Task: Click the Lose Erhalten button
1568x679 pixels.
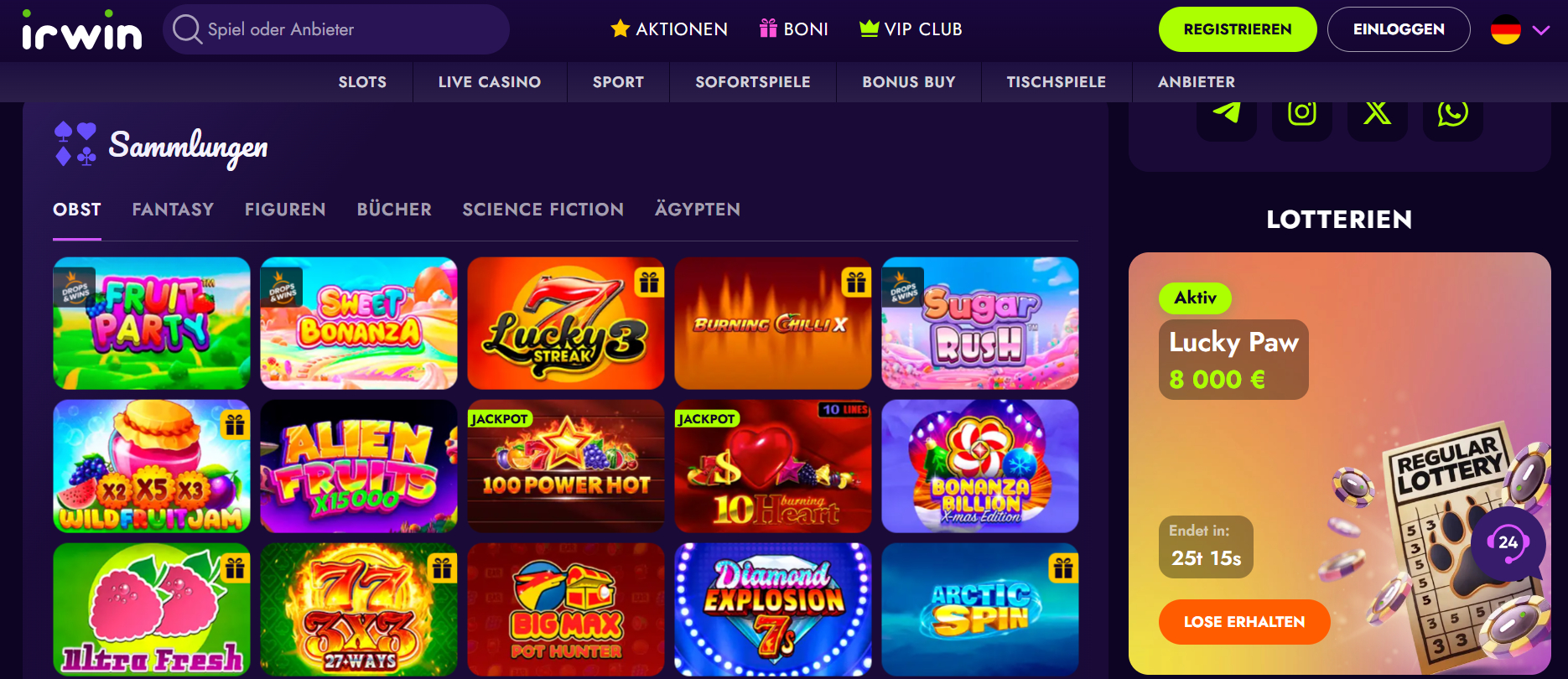Action: point(1244,622)
